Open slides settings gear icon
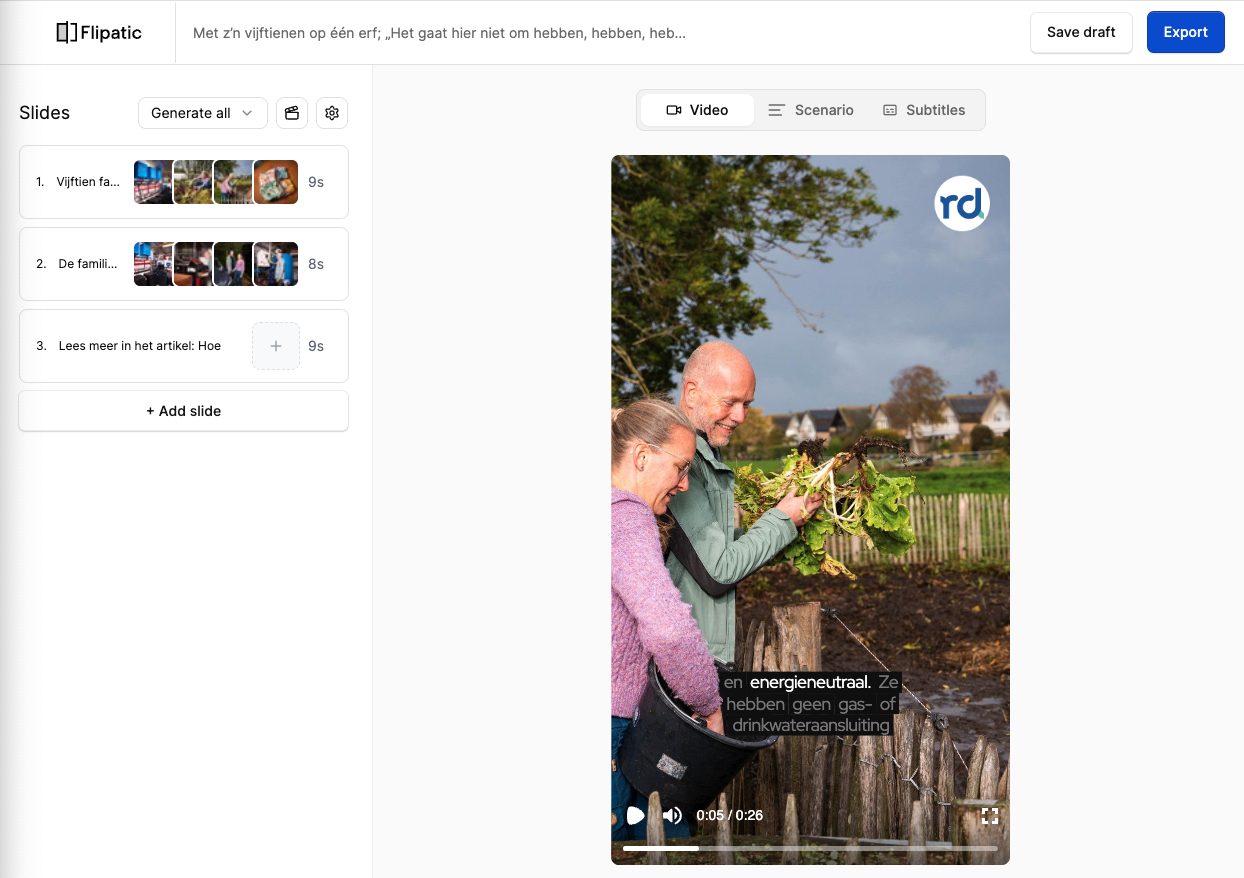This screenshot has height=878, width=1244. click(332, 113)
